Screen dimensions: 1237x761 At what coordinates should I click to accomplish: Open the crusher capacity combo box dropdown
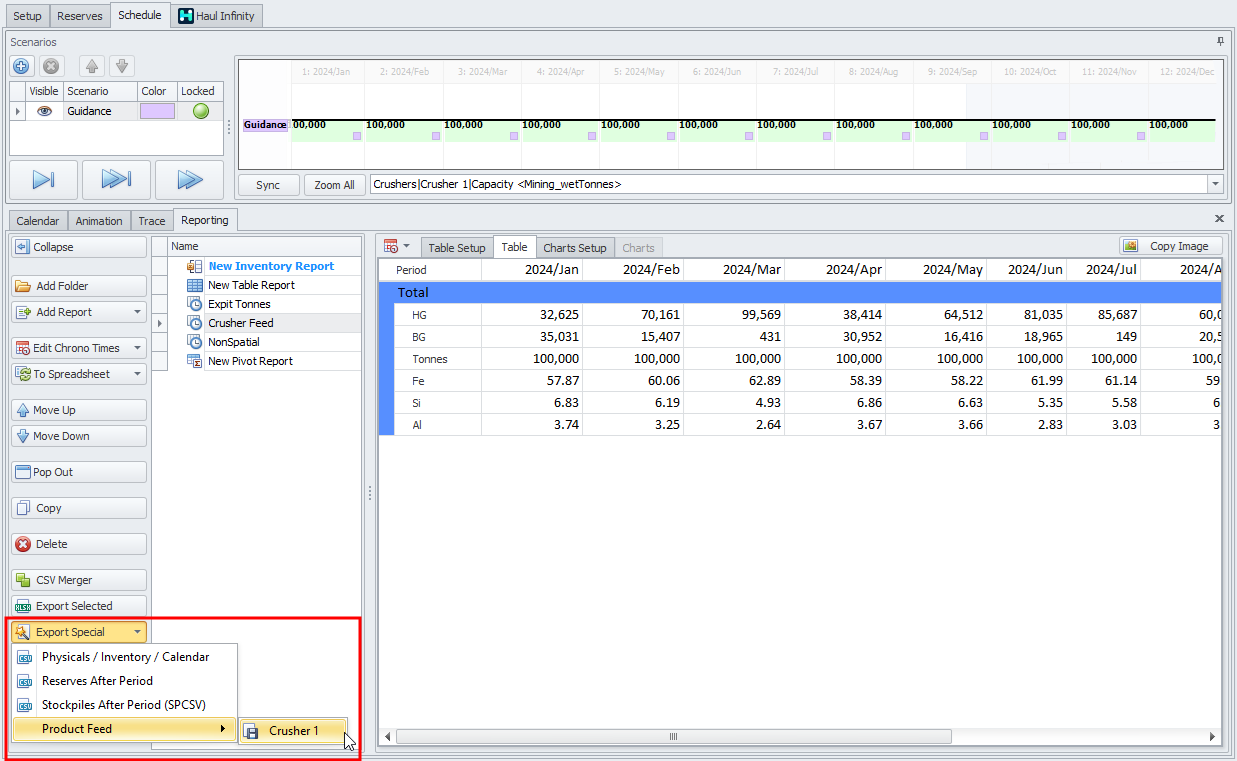[x=1215, y=185]
